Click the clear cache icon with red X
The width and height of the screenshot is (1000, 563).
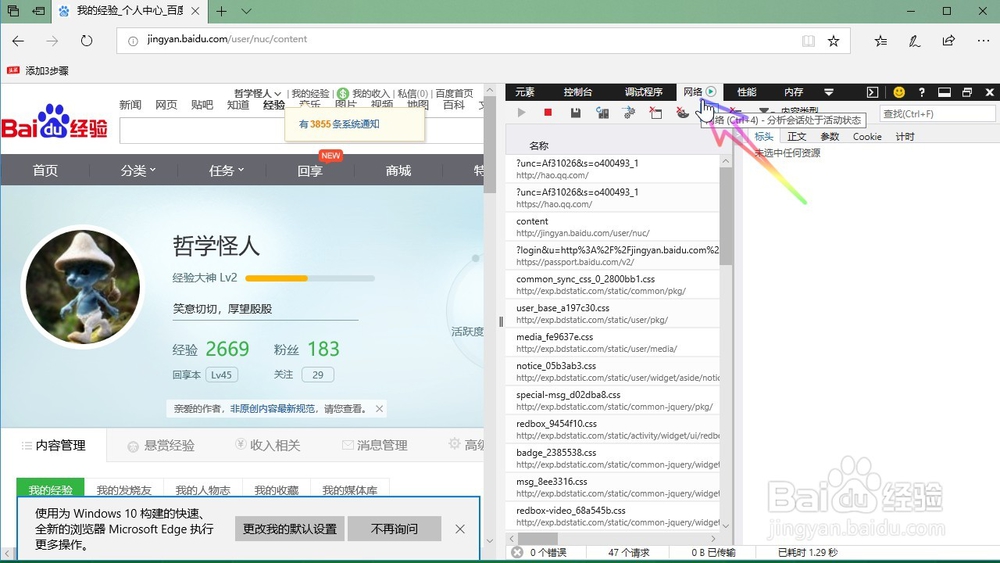pyautogui.click(x=656, y=113)
